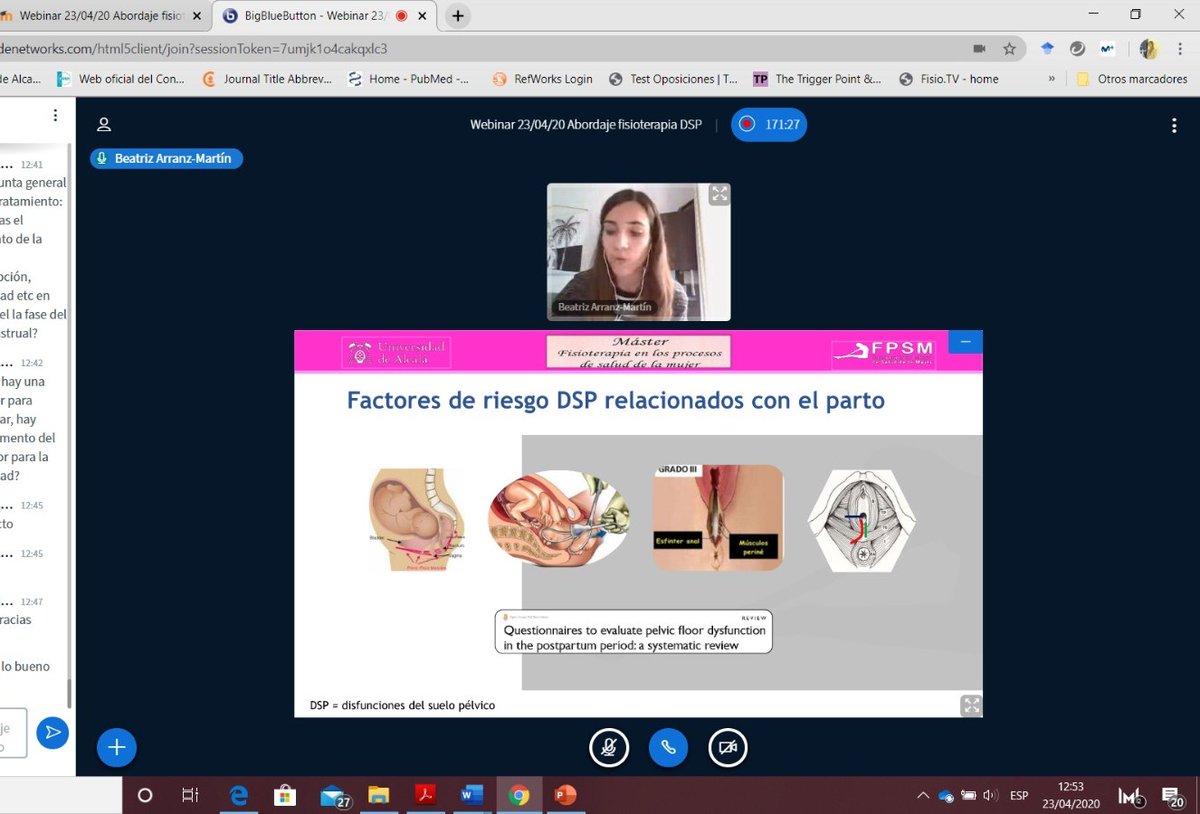This screenshot has width=1200, height=814.
Task: Fullscreen the webcam video feed
Action: click(x=719, y=194)
